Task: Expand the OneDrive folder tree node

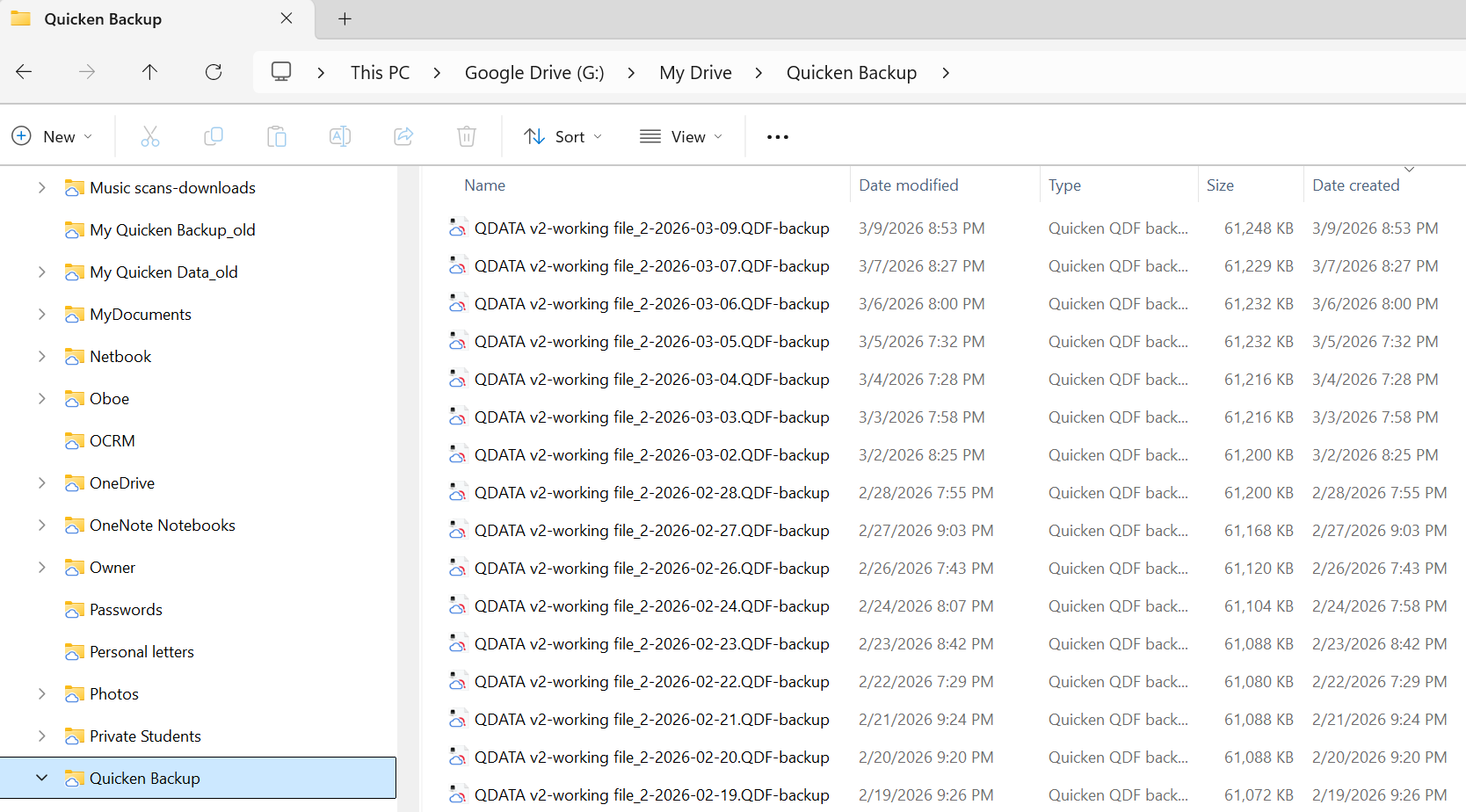Action: tap(41, 483)
